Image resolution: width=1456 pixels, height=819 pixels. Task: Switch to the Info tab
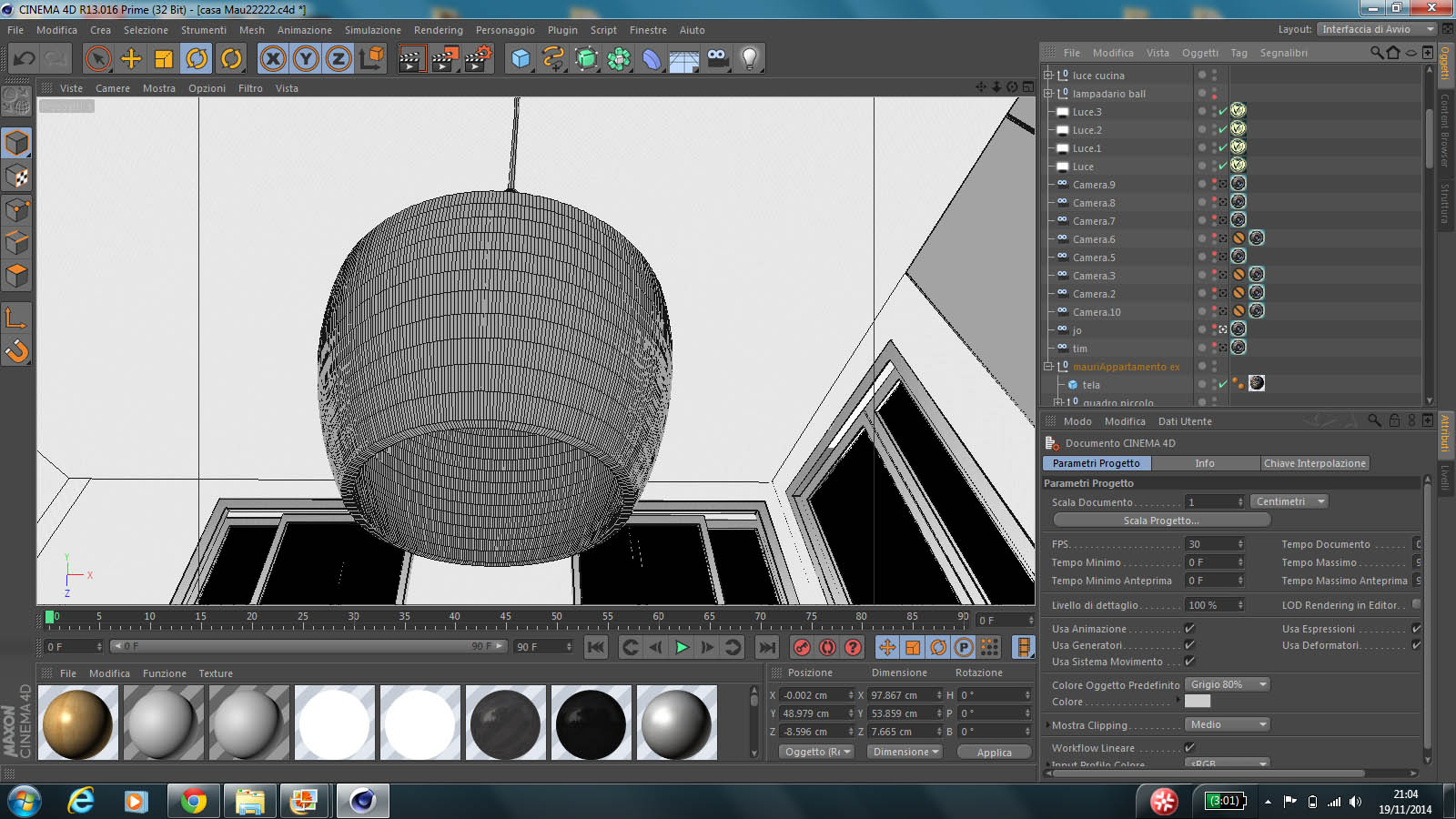(x=1204, y=463)
